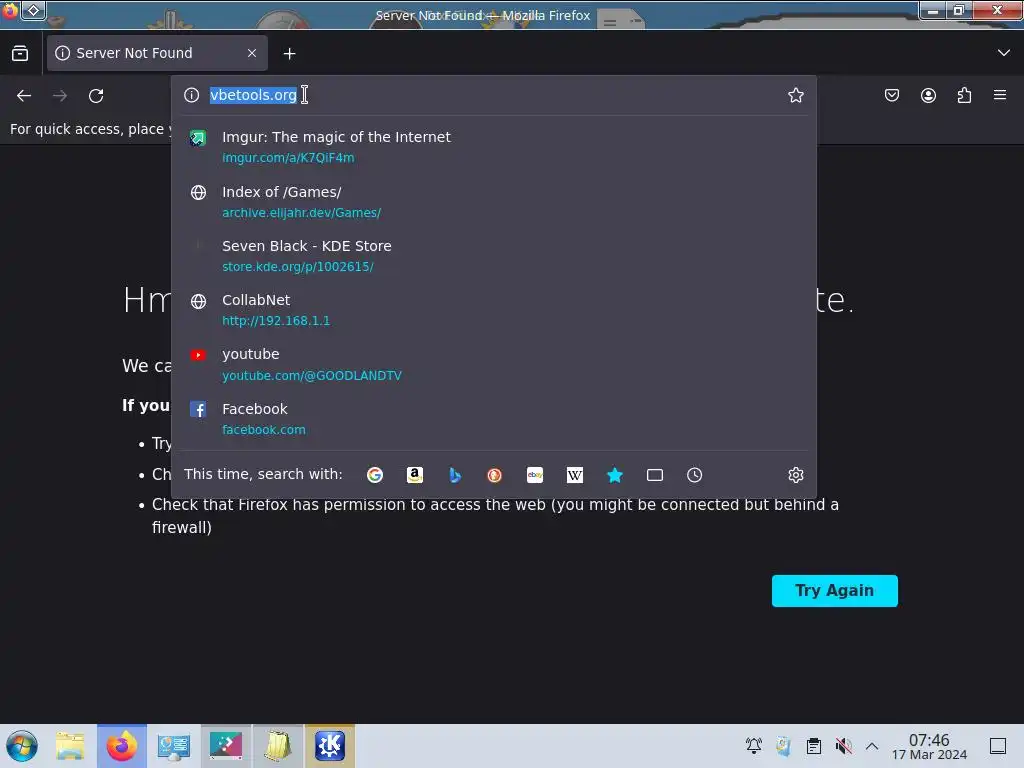Open the KDE app taskbar icon
This screenshot has width=1024, height=768.
(330, 746)
